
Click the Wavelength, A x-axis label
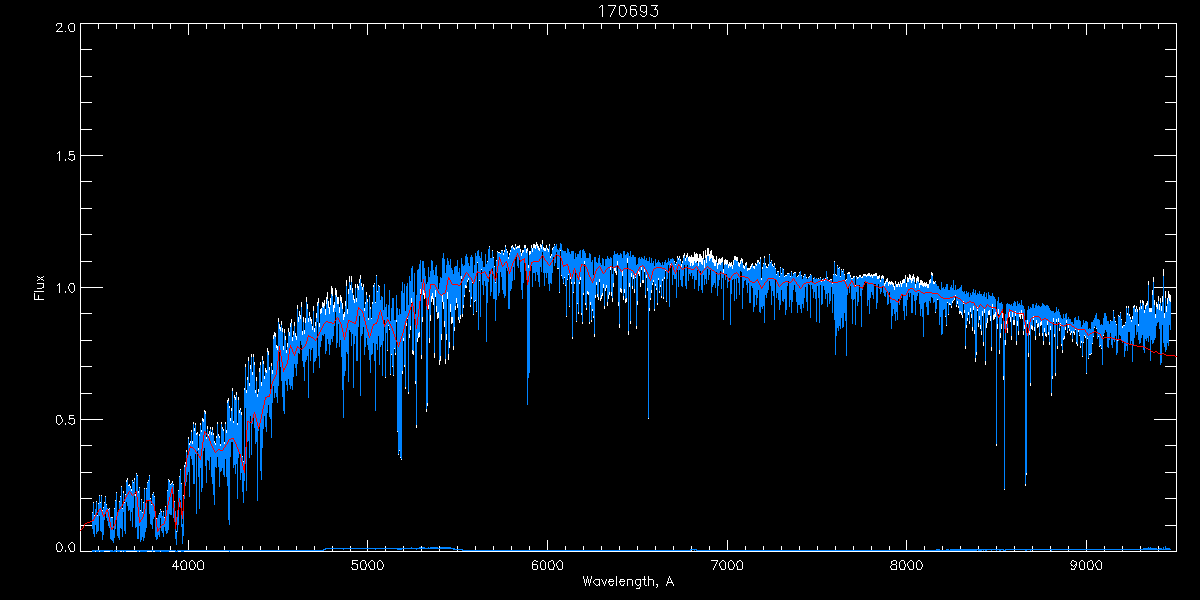click(x=629, y=581)
